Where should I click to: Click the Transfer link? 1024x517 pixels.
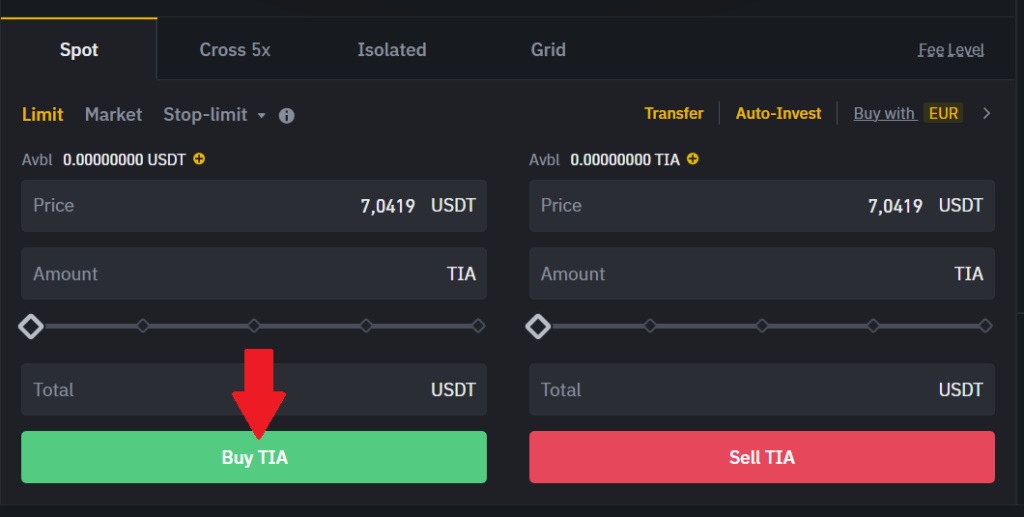[x=674, y=114]
